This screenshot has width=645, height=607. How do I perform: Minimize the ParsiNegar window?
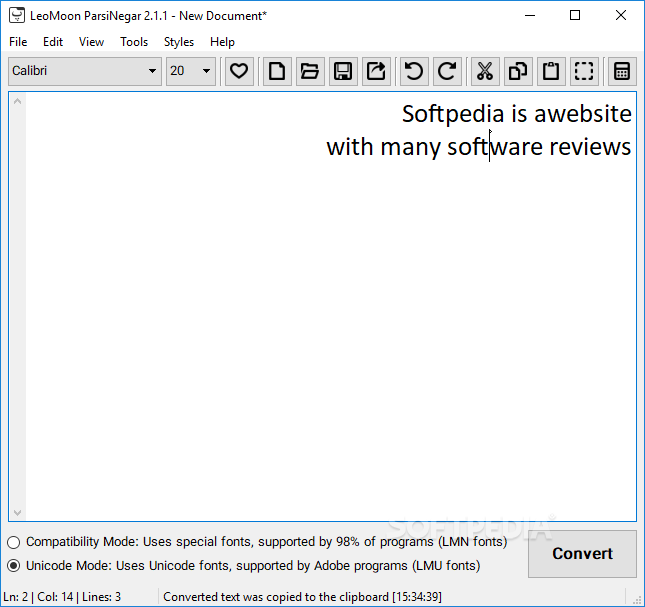click(530, 16)
